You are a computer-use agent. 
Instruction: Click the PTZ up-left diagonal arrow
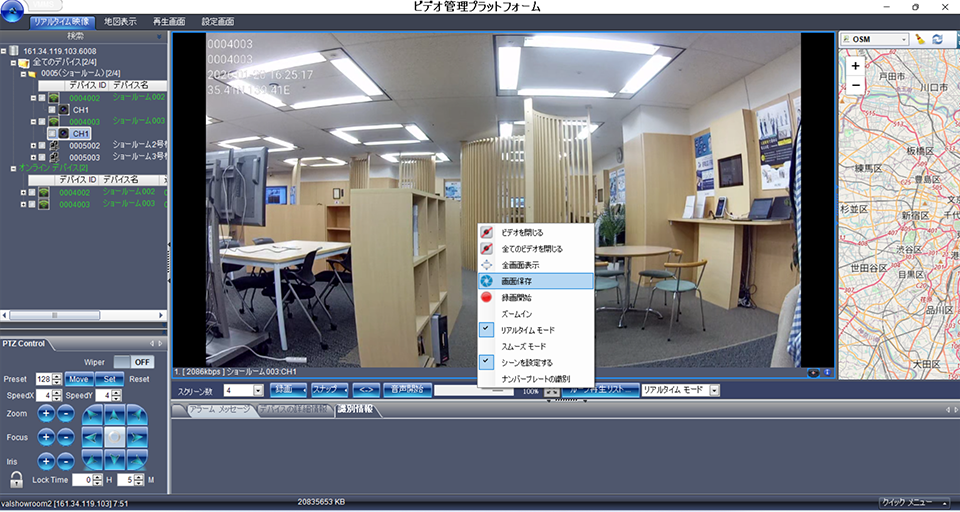click(92, 415)
